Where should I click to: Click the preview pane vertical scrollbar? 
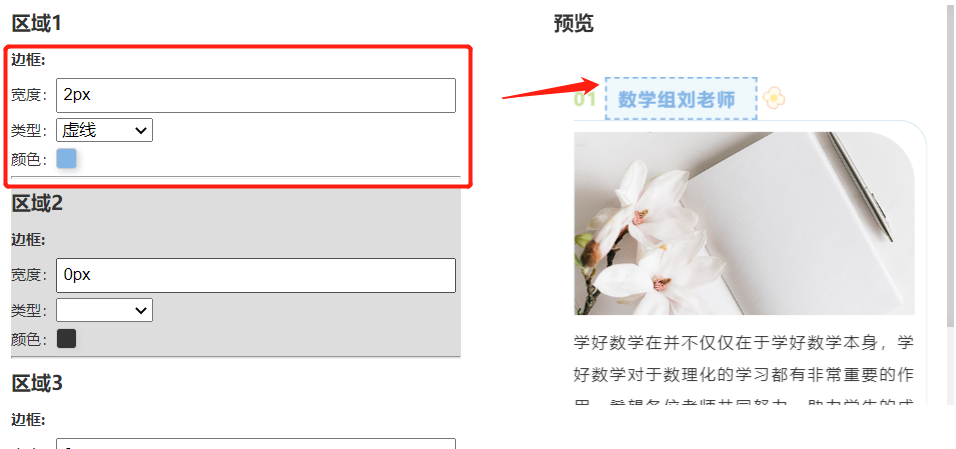pyautogui.click(x=951, y=201)
